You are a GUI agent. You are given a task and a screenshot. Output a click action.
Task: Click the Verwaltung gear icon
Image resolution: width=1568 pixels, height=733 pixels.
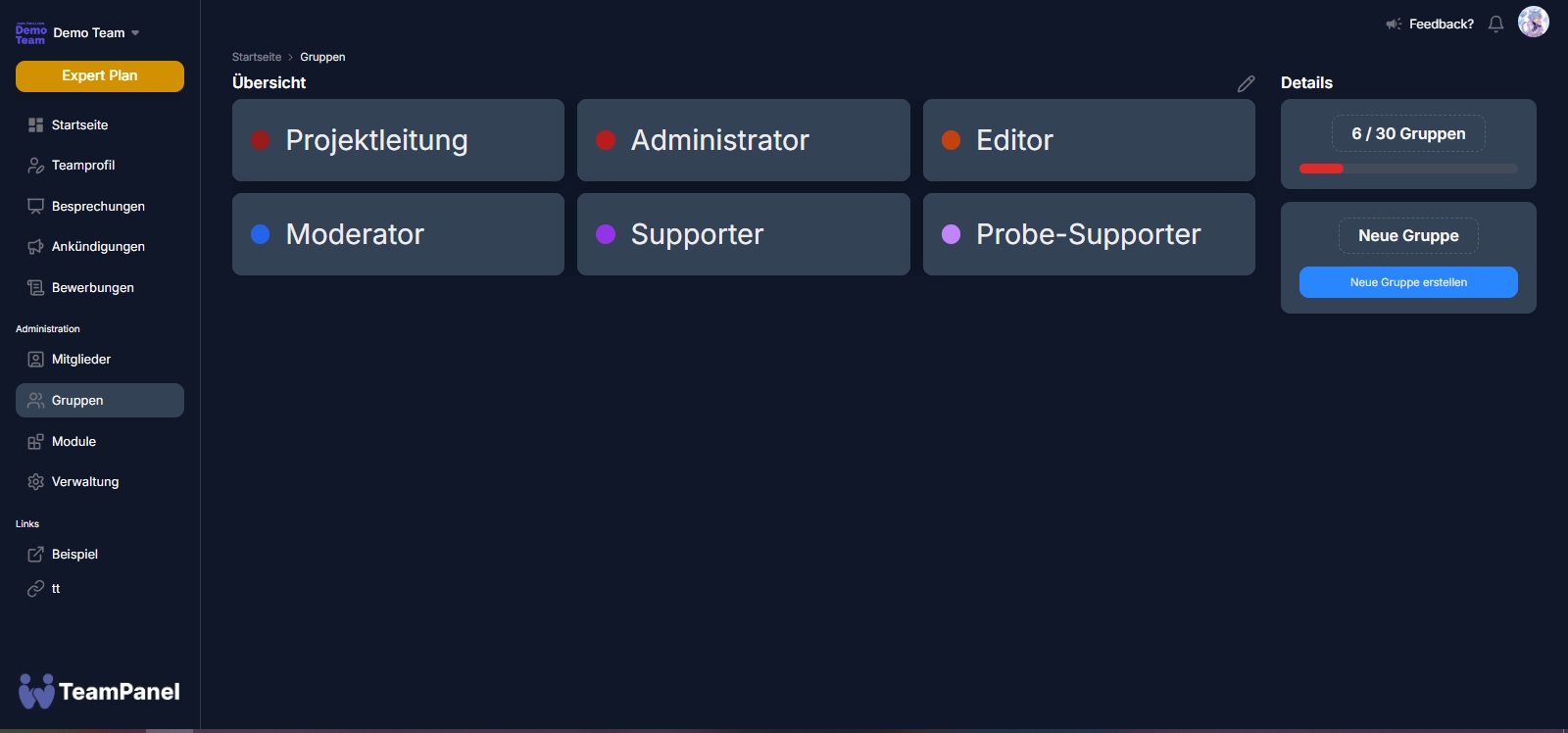(35, 482)
